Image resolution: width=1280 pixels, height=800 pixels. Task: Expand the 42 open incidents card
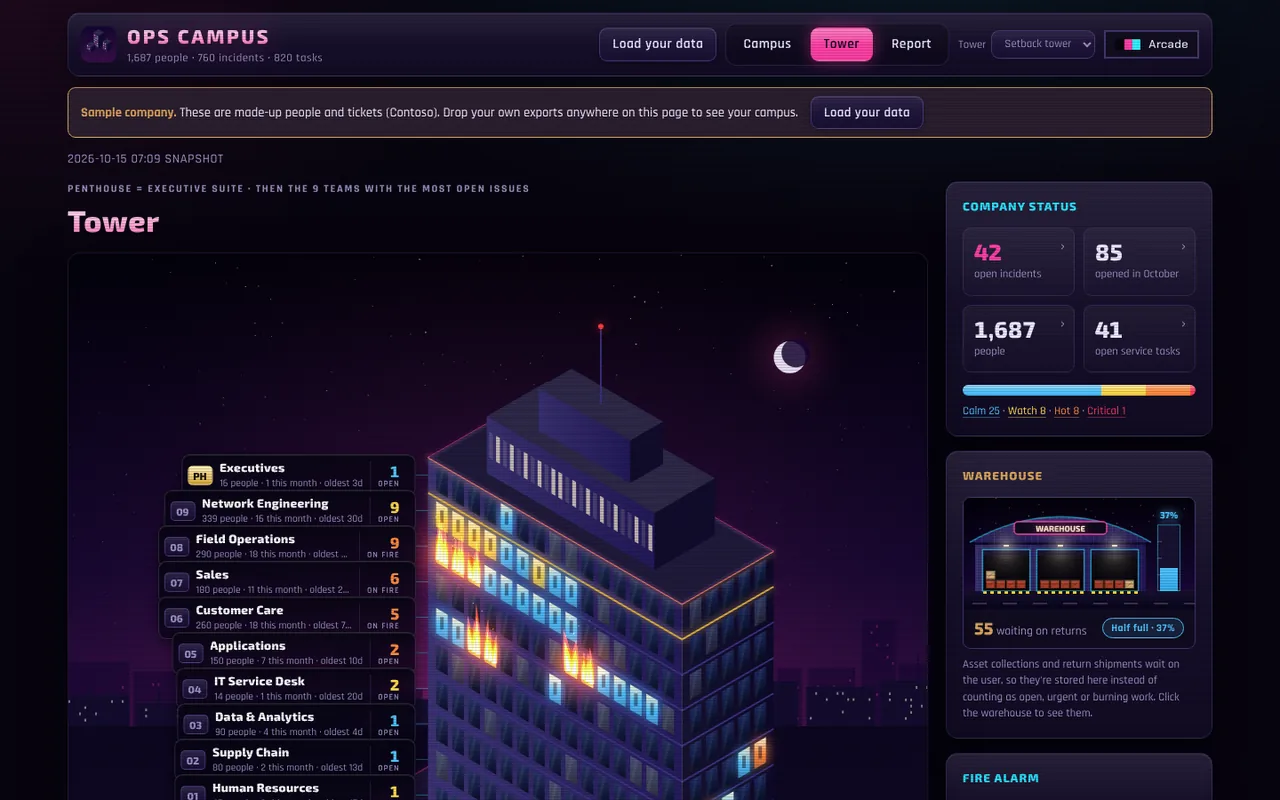click(1018, 261)
